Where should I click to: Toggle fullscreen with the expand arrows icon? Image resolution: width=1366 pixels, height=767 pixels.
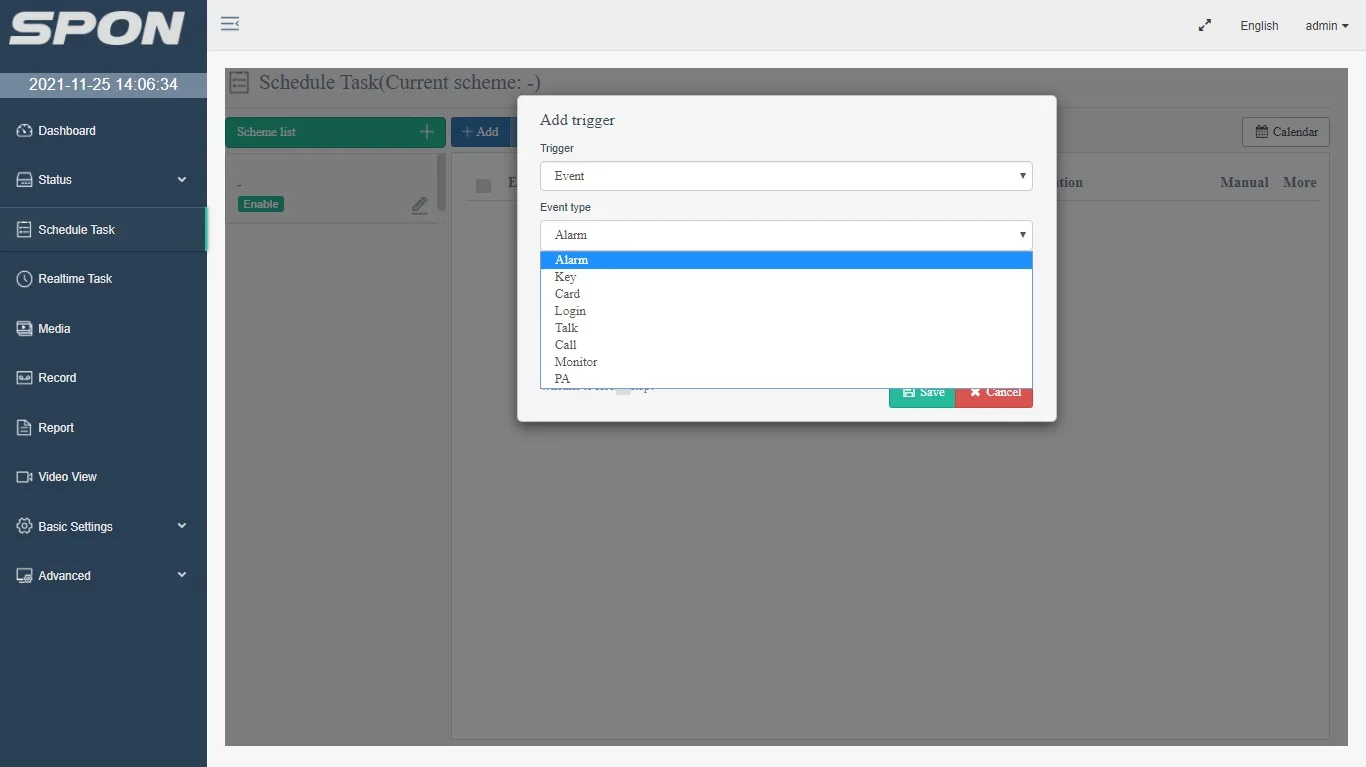click(1205, 26)
